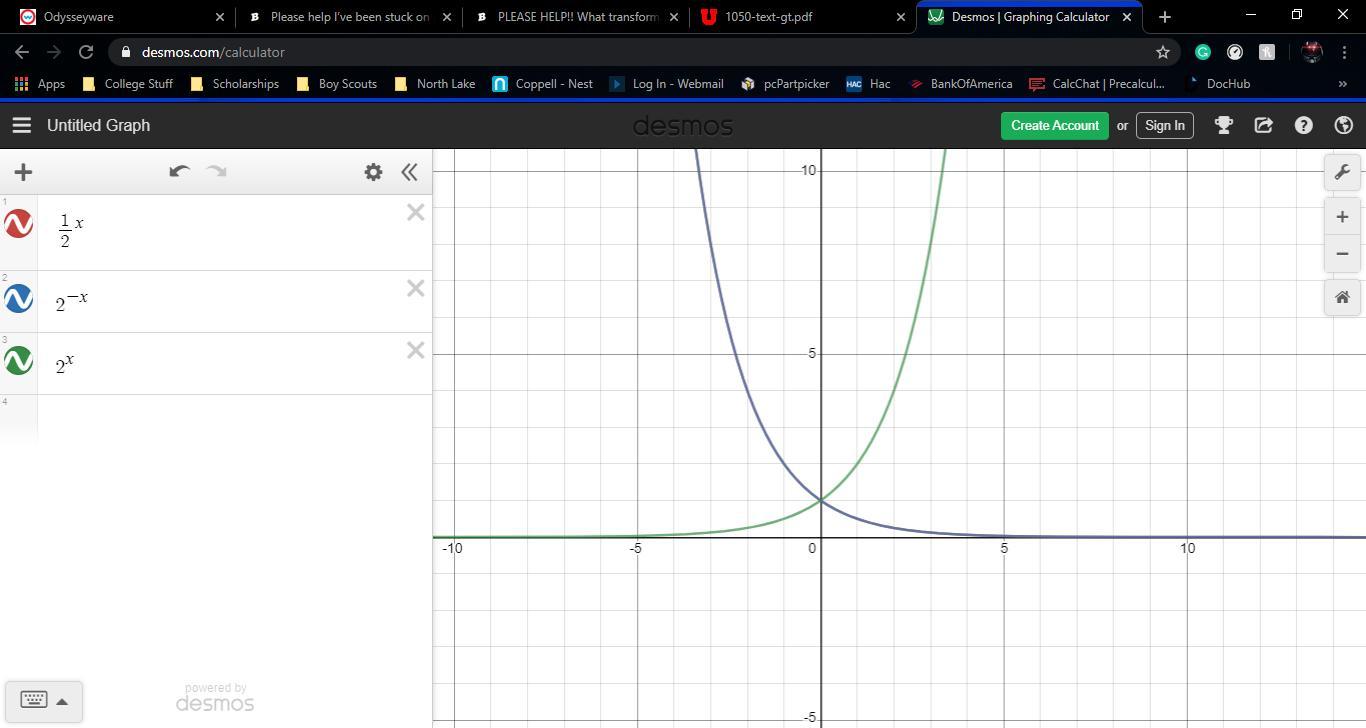1366x728 pixels.
Task: Open the Desmos on-screen keypad
Action: tap(34, 700)
